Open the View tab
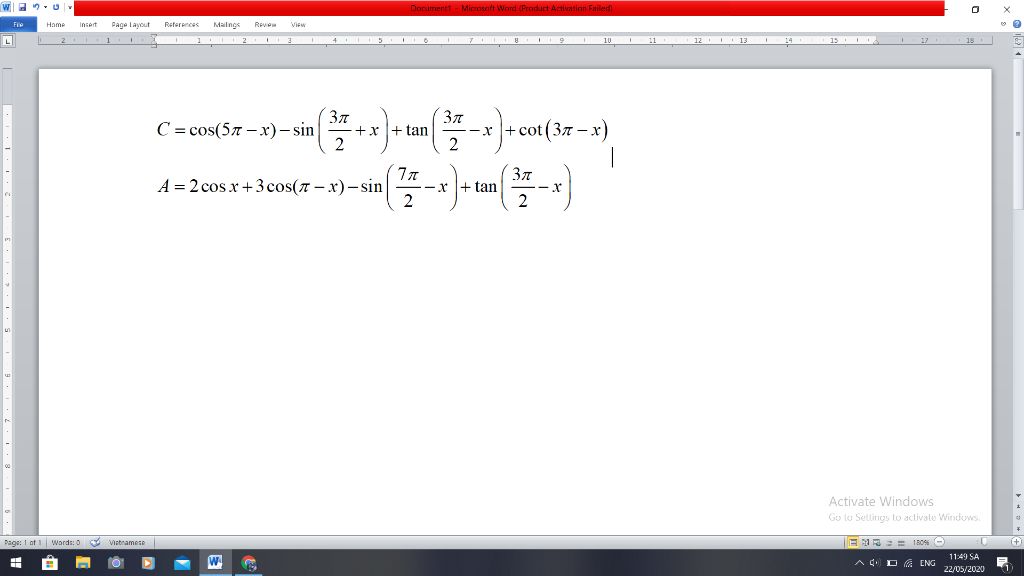 pyautogui.click(x=298, y=24)
